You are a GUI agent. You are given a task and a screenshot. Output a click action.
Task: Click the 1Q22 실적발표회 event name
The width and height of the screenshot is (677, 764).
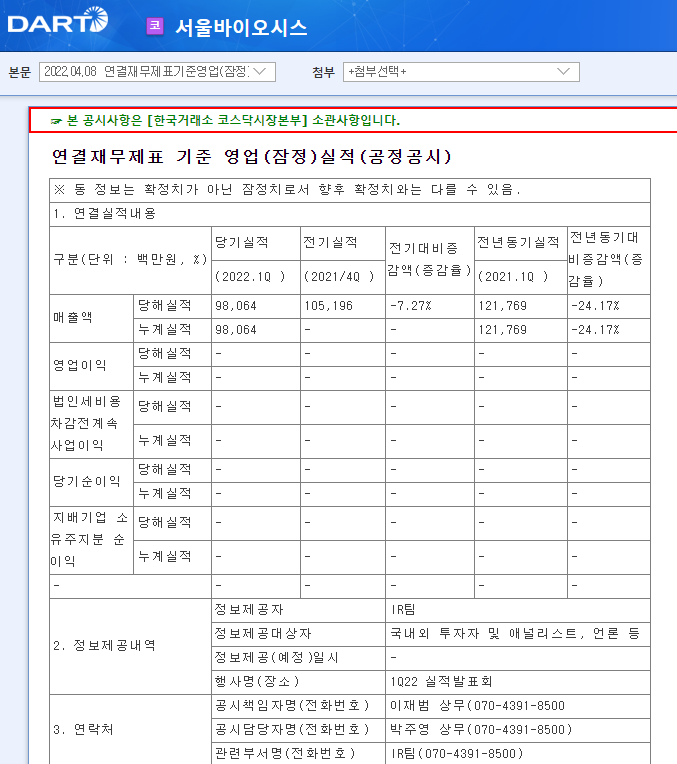point(441,681)
